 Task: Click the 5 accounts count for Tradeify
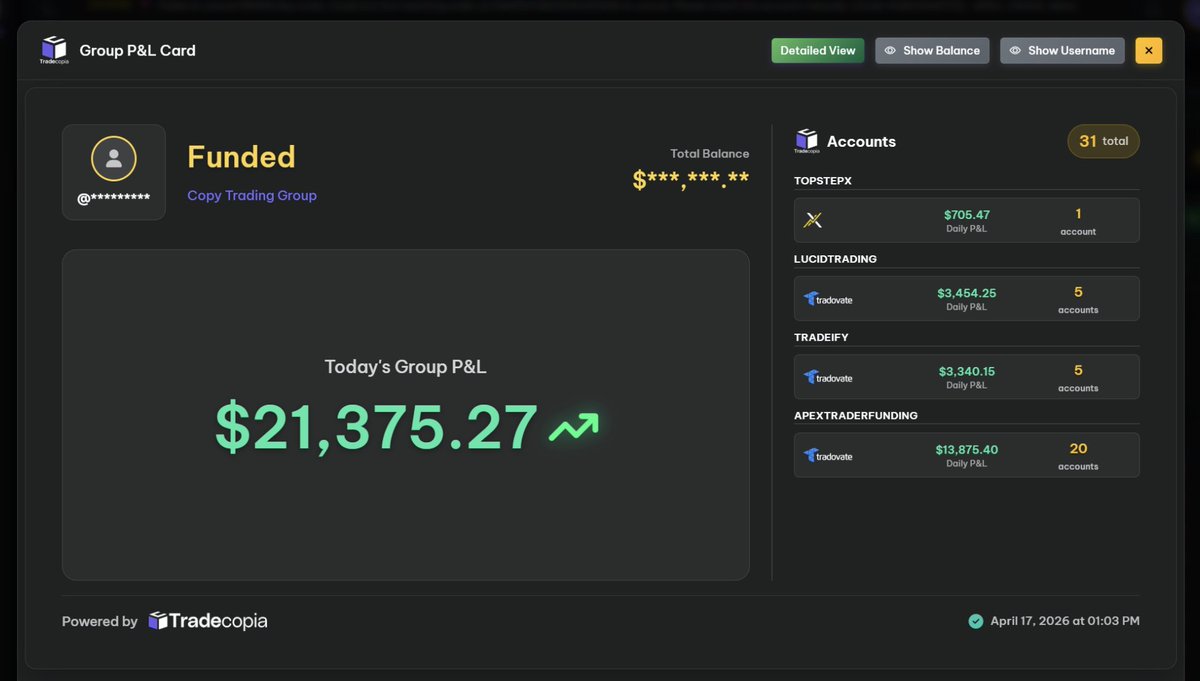[1078, 370]
